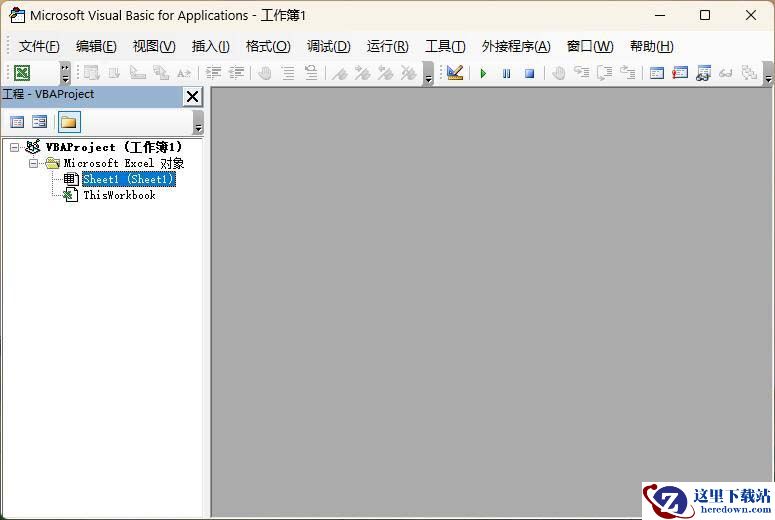Click View Object in project panel
775x520 pixels.
(40, 122)
